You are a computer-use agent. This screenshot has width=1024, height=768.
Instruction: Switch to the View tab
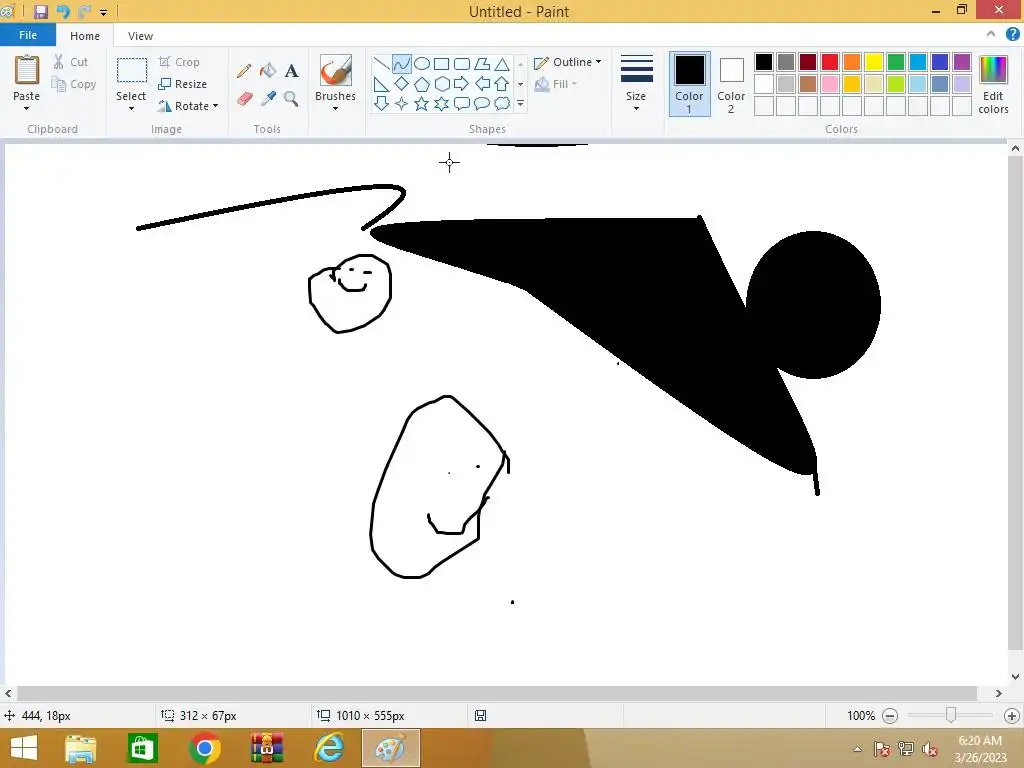(x=140, y=36)
